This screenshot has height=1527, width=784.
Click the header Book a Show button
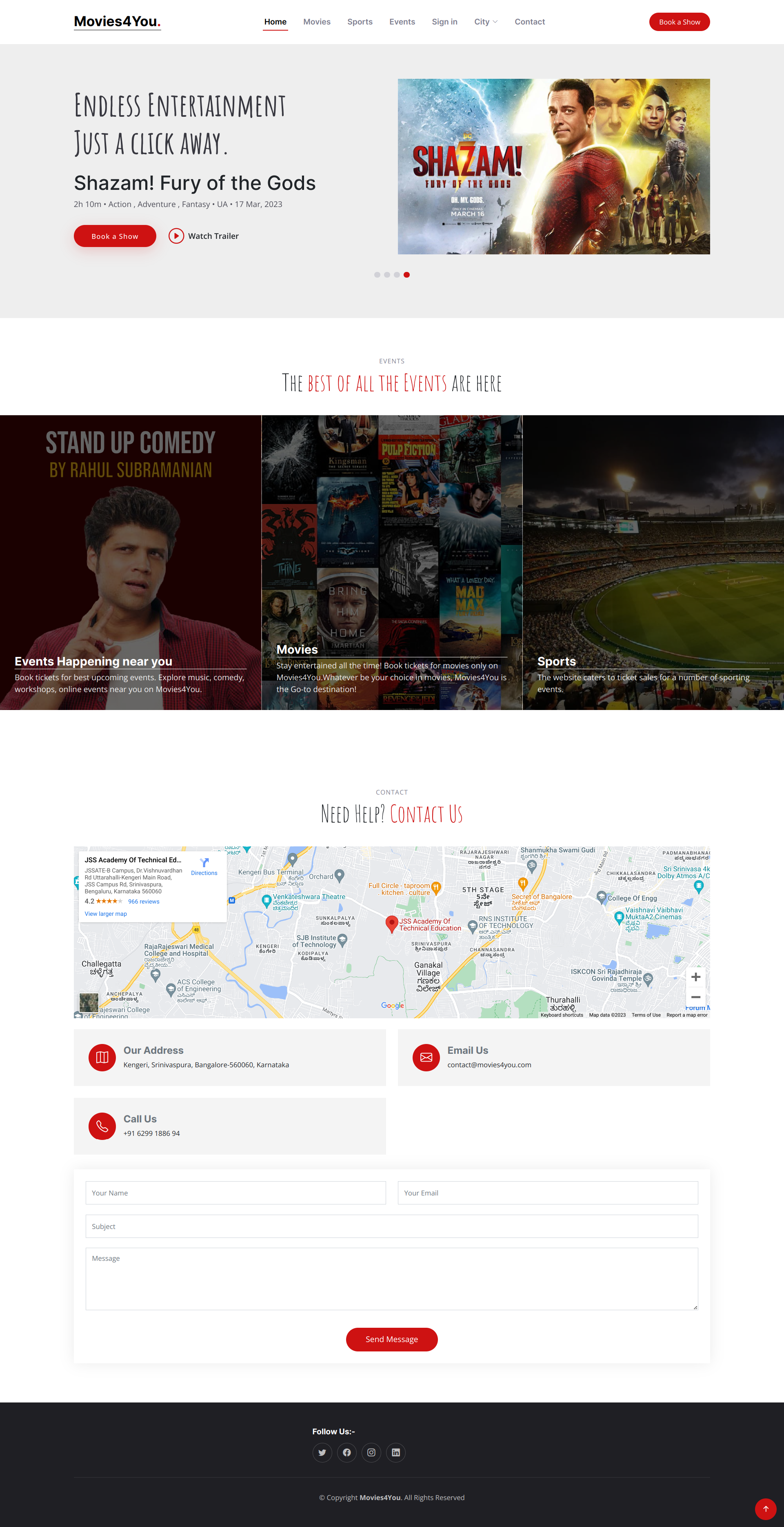point(679,22)
